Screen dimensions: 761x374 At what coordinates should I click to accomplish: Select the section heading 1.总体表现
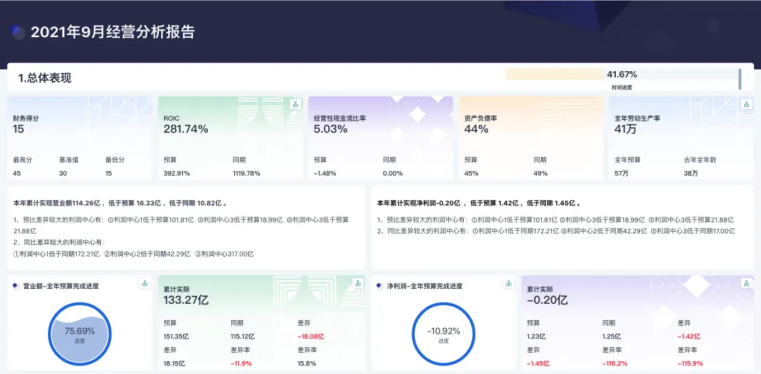click(45, 78)
